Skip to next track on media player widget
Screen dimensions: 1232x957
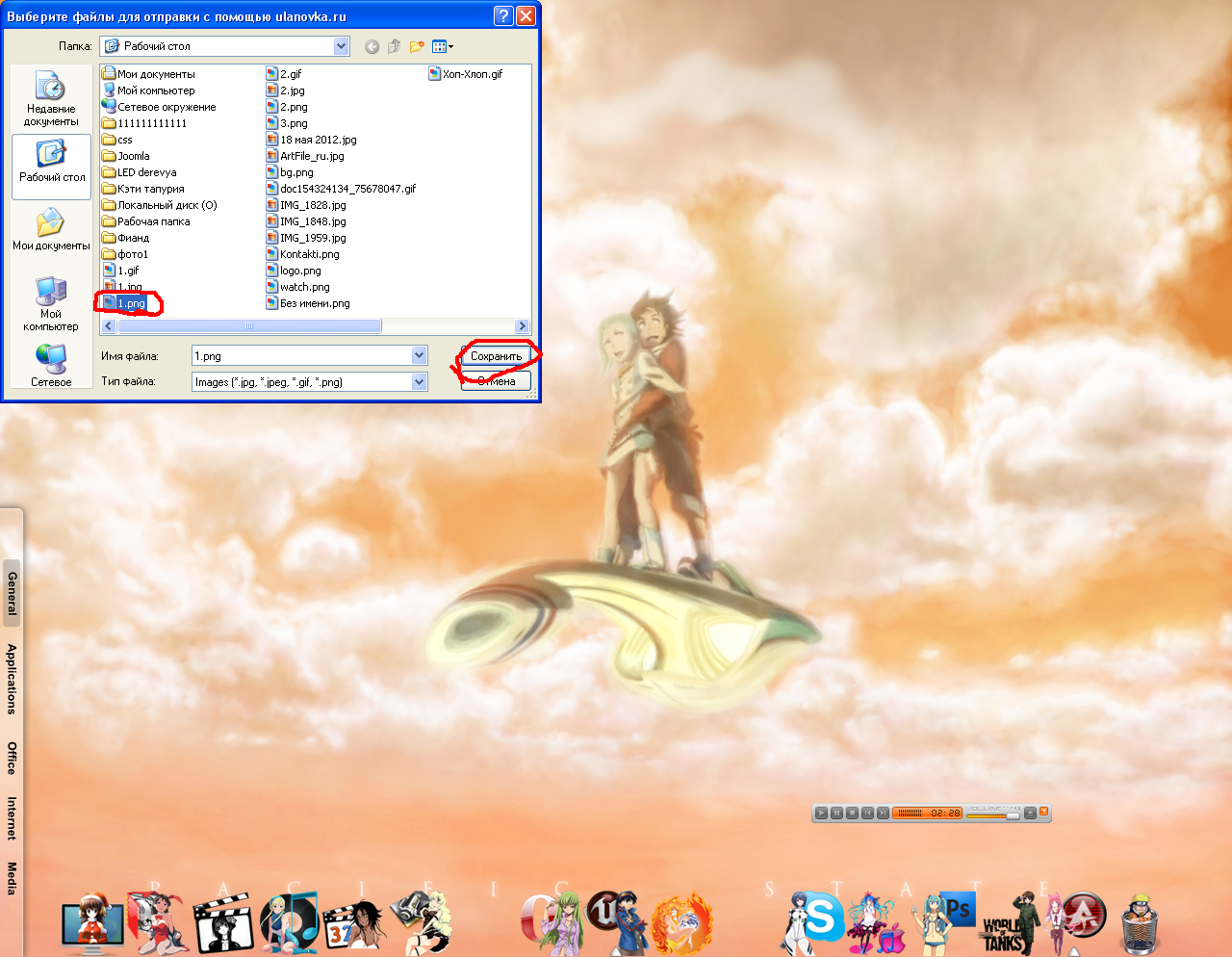point(883,814)
